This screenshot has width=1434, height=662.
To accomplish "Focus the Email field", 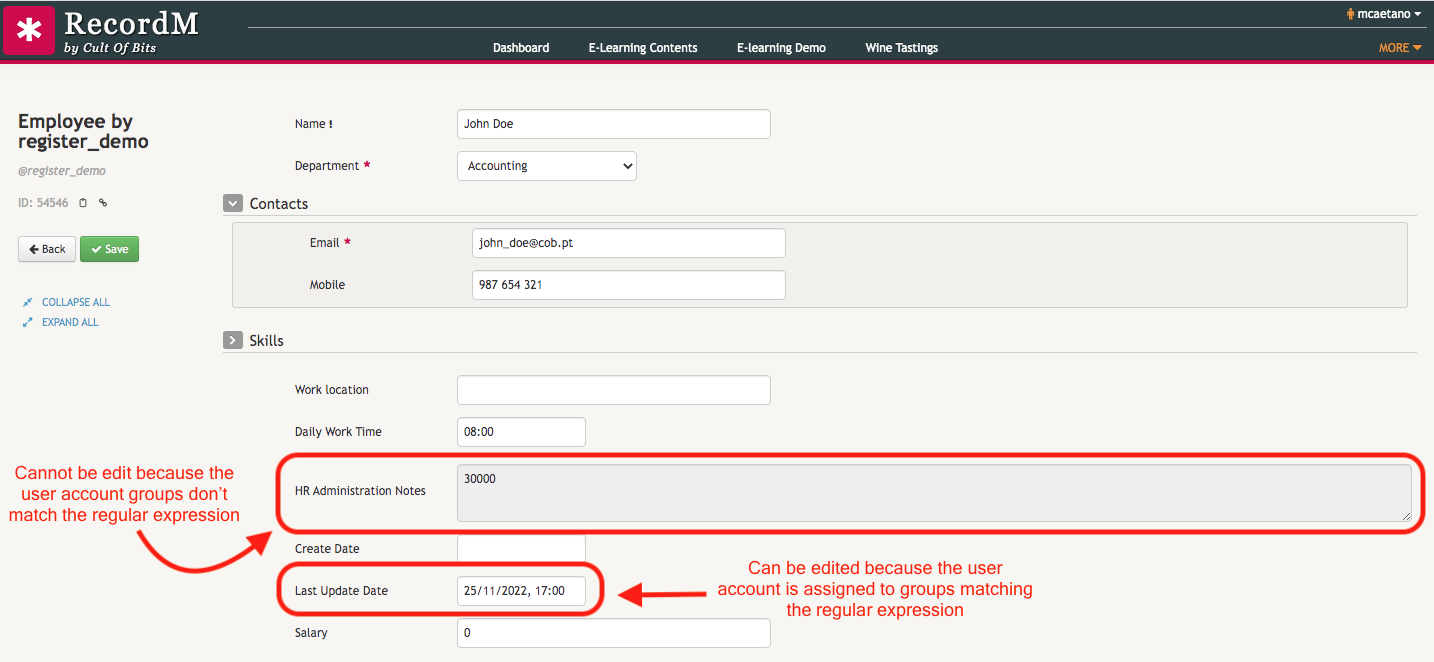I will [x=628, y=243].
